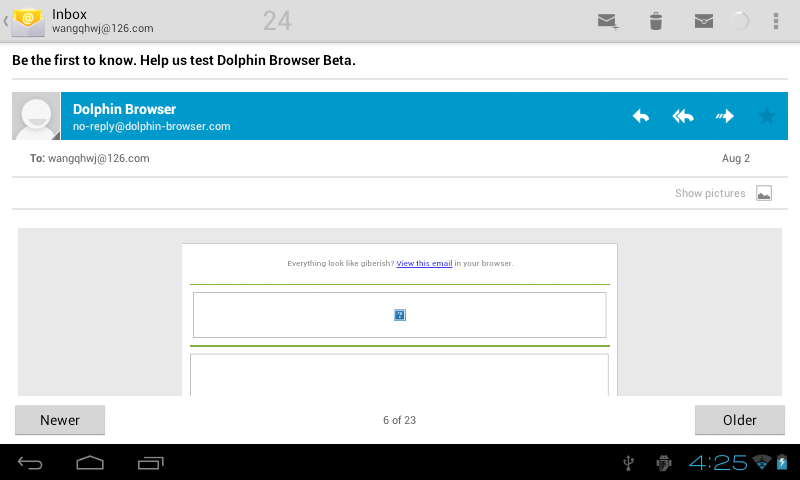Viewport: 800px width, 480px height.
Task: Tap the Android home button
Action: (90, 463)
